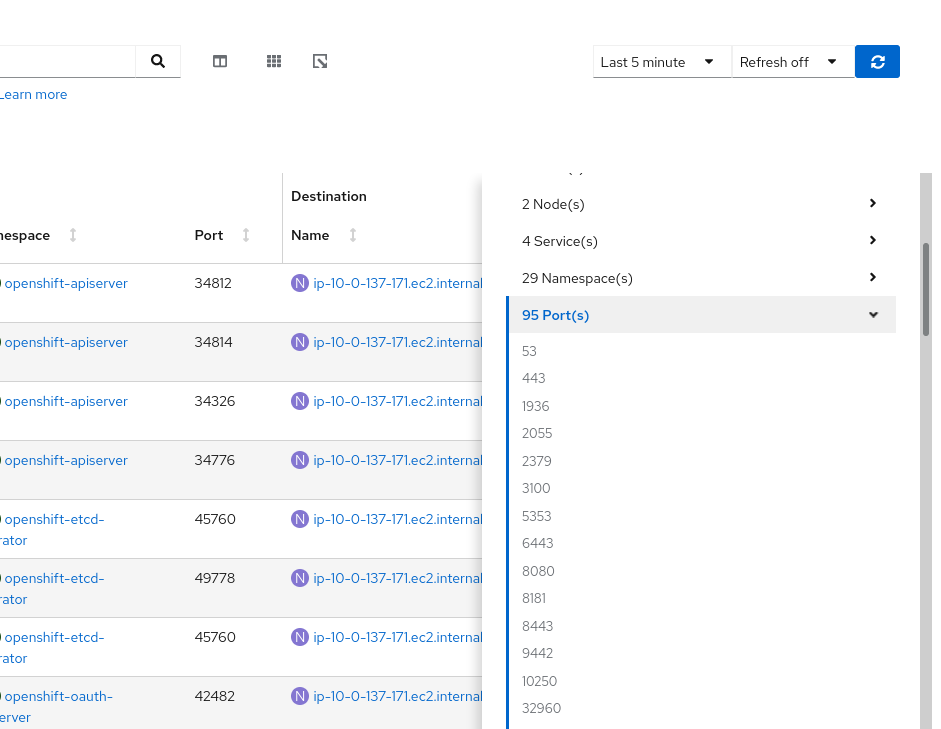
Task: Click the grid display density icon
Action: click(x=274, y=61)
